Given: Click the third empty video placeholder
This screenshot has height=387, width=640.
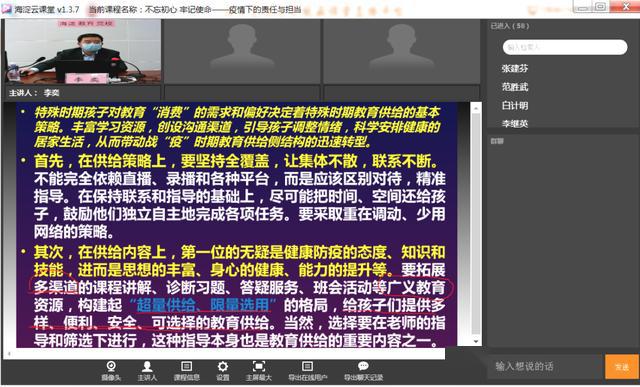Looking at the screenshot, I should pos(402,51).
